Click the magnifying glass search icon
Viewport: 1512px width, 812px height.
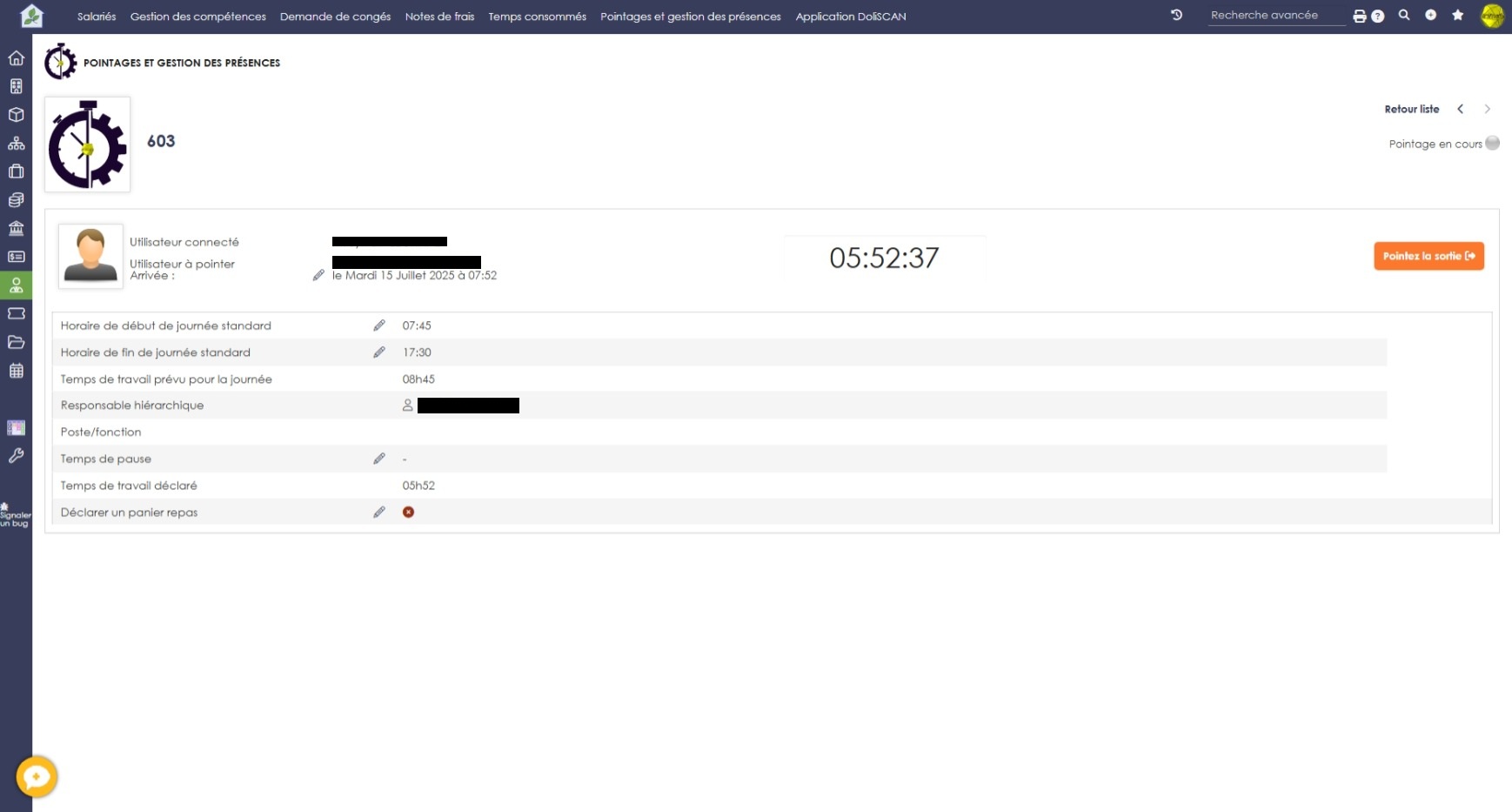[x=1404, y=15]
